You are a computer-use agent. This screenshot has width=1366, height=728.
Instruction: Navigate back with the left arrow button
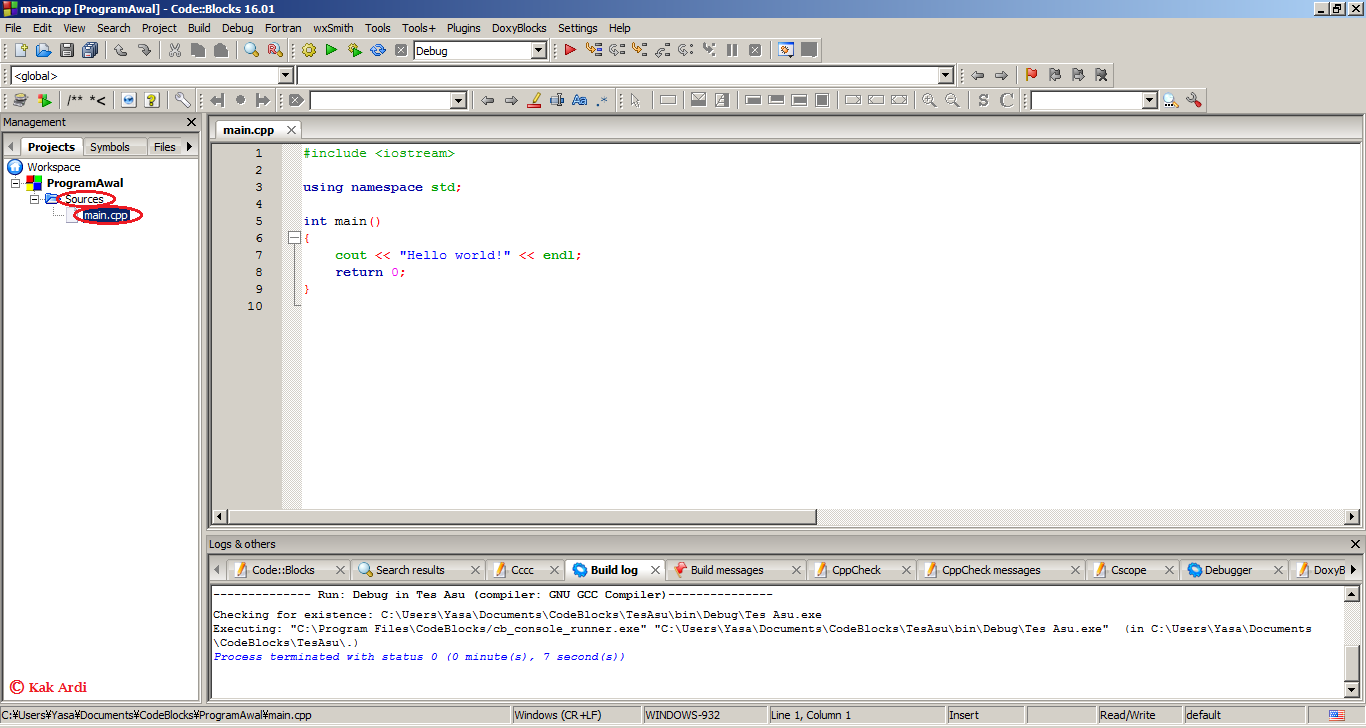(978, 74)
